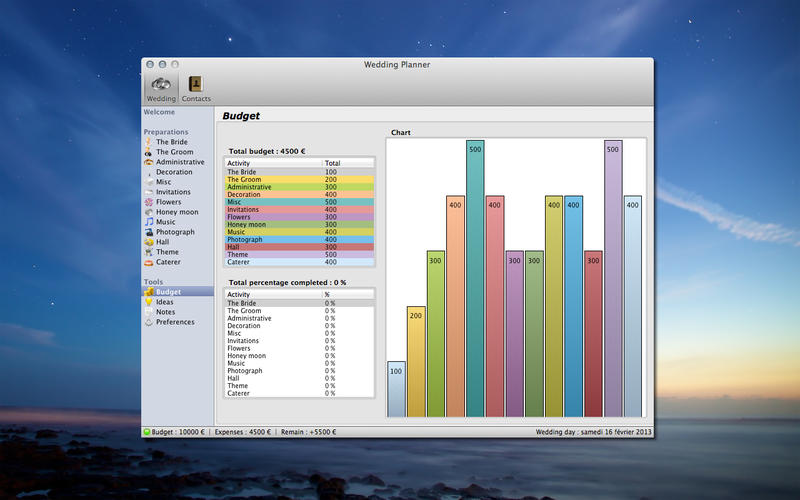
Task: Click the Ideas lightbulb sidebar icon
Action: (148, 302)
